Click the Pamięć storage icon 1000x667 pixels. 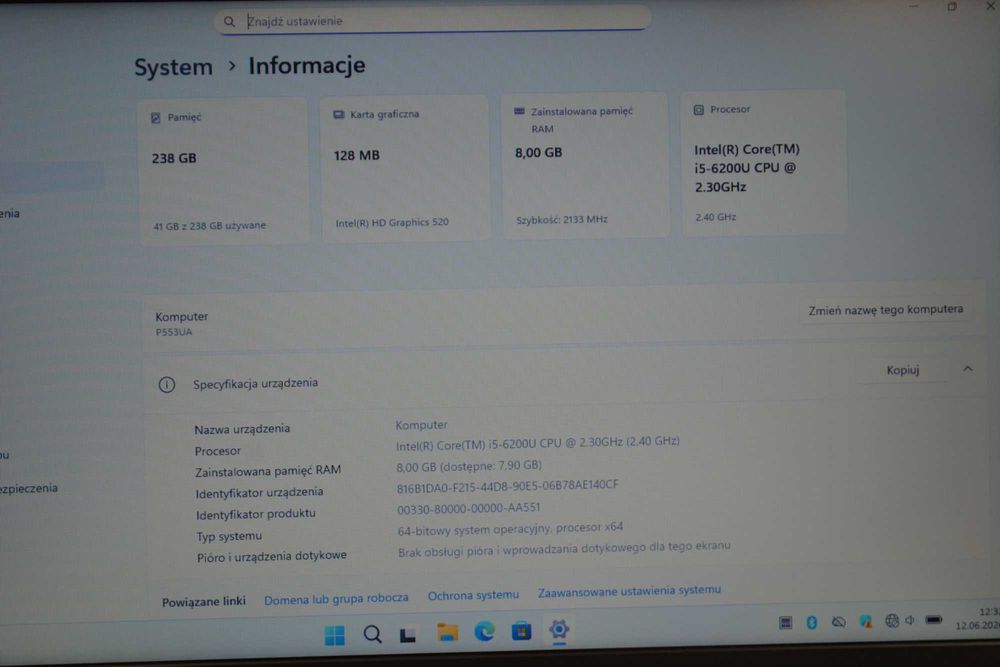[156, 118]
